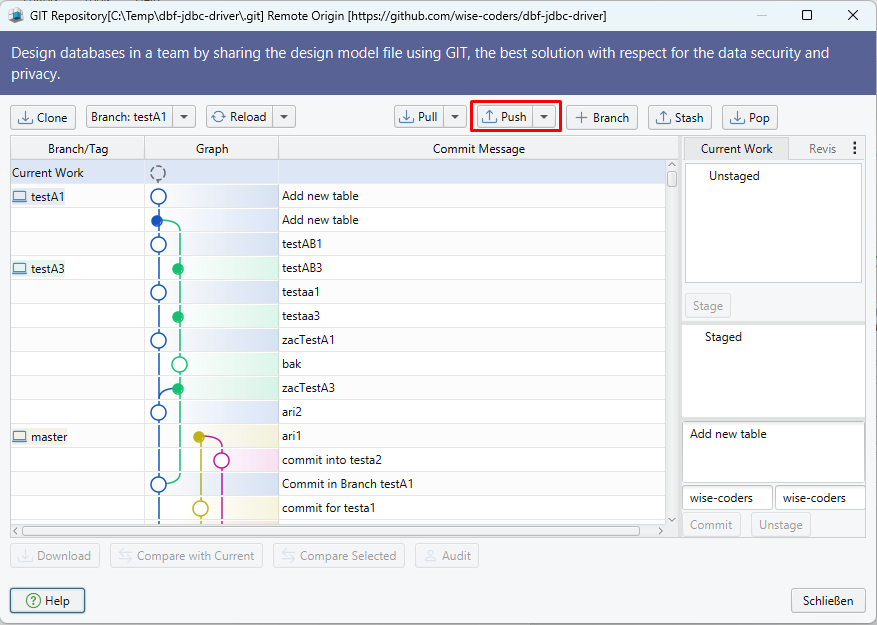Push commits to the remote
This screenshot has width=877, height=625.
coord(504,117)
